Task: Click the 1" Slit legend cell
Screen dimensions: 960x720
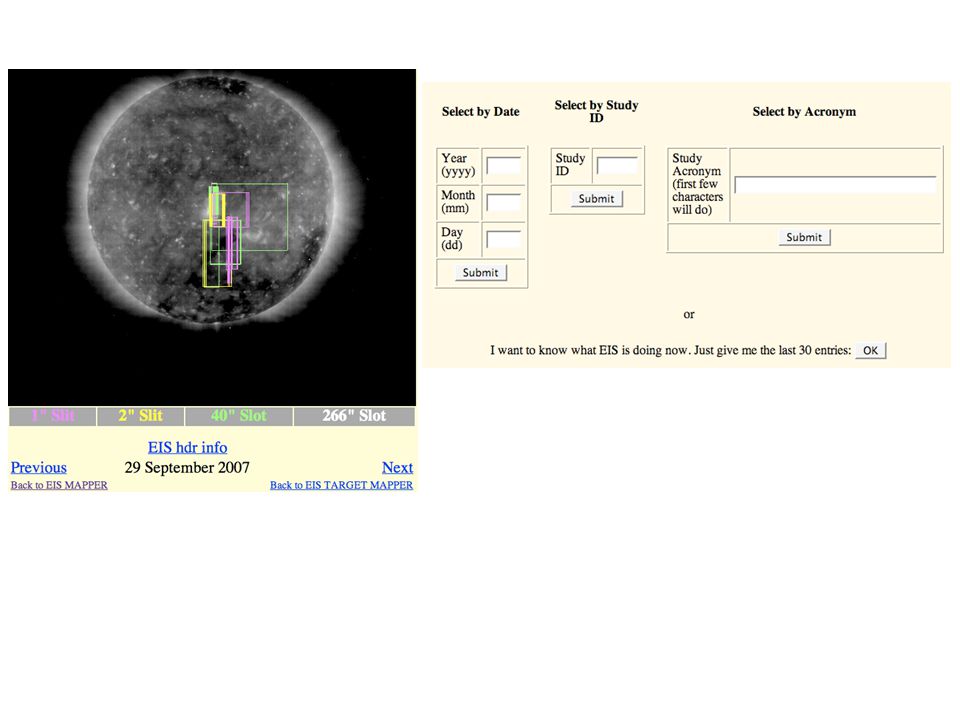Action: click(53, 416)
